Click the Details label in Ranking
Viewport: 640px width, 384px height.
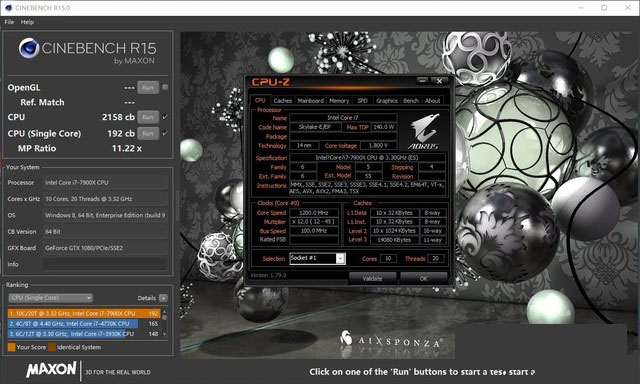tap(147, 298)
